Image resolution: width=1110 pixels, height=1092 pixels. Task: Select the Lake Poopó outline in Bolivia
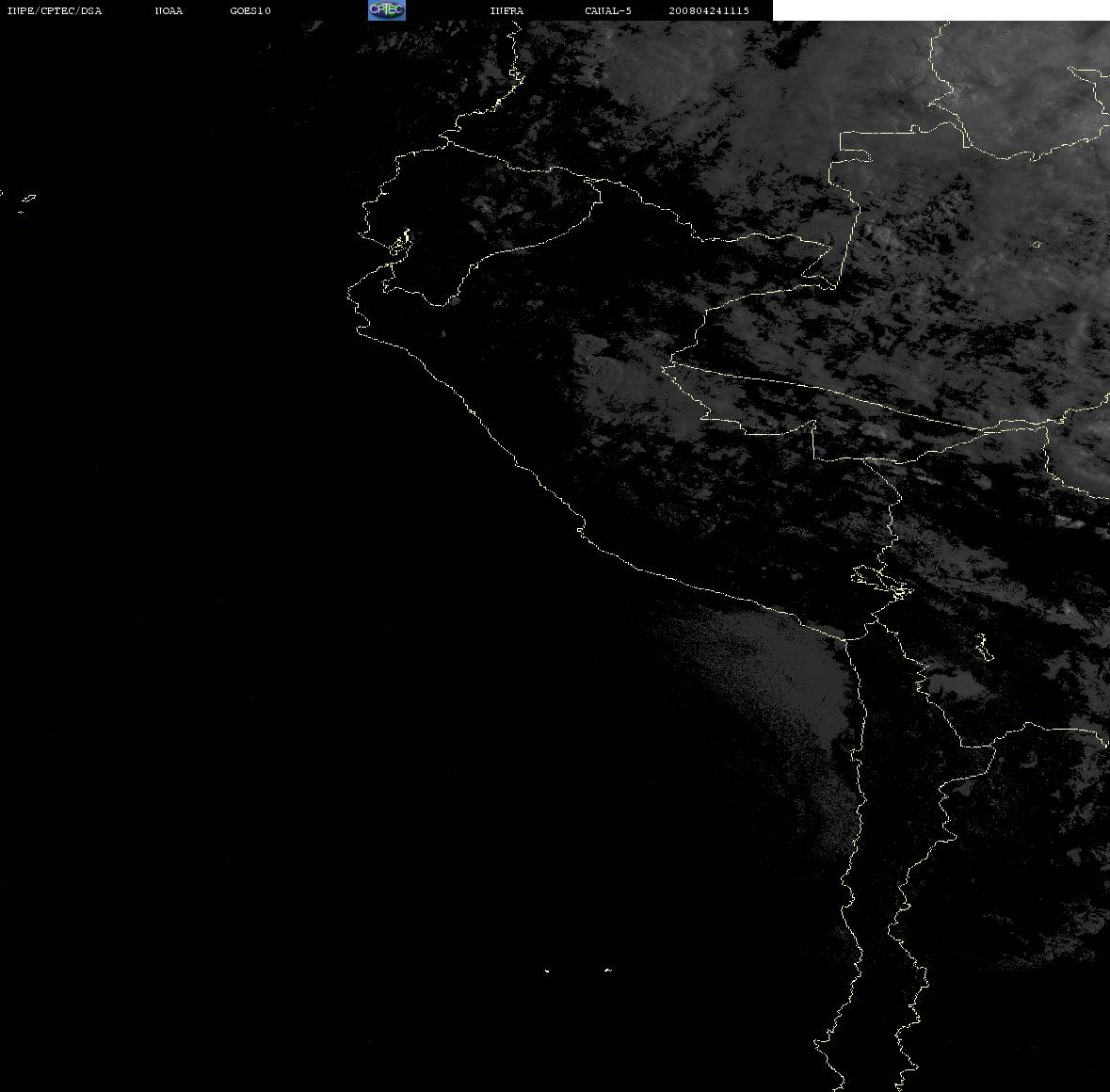click(982, 647)
